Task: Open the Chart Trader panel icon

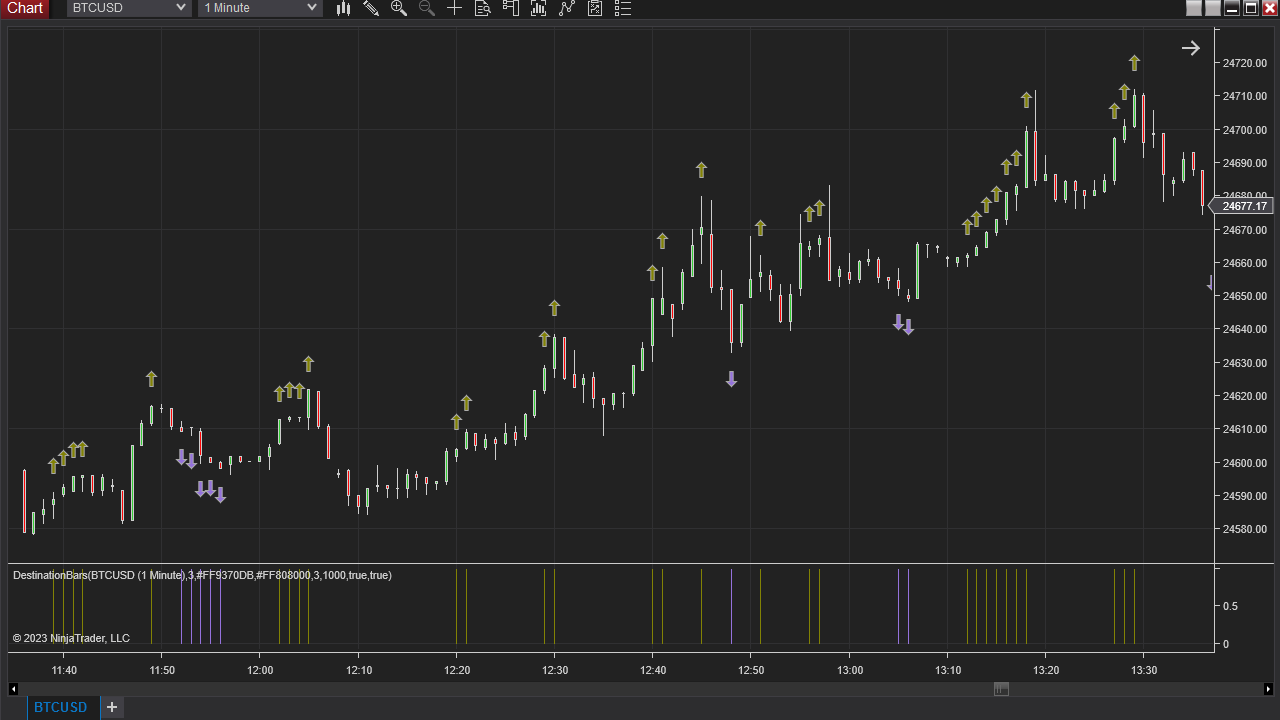Action: point(511,8)
